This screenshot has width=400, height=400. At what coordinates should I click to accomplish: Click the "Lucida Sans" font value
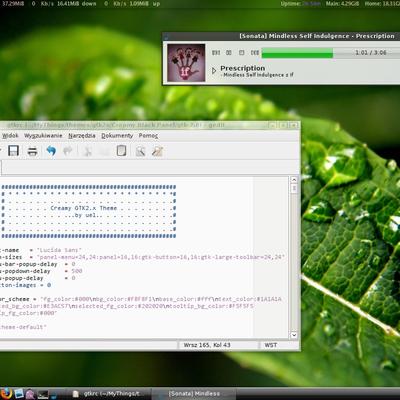59,250
